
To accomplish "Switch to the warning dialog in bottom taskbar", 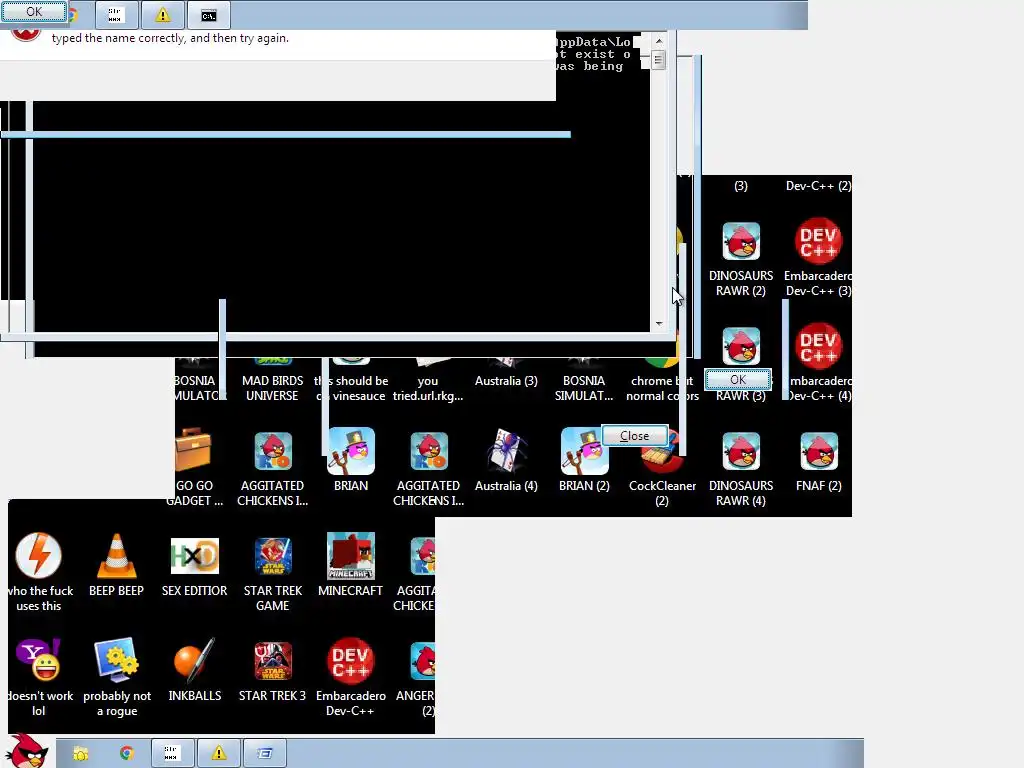I will pyautogui.click(x=219, y=753).
